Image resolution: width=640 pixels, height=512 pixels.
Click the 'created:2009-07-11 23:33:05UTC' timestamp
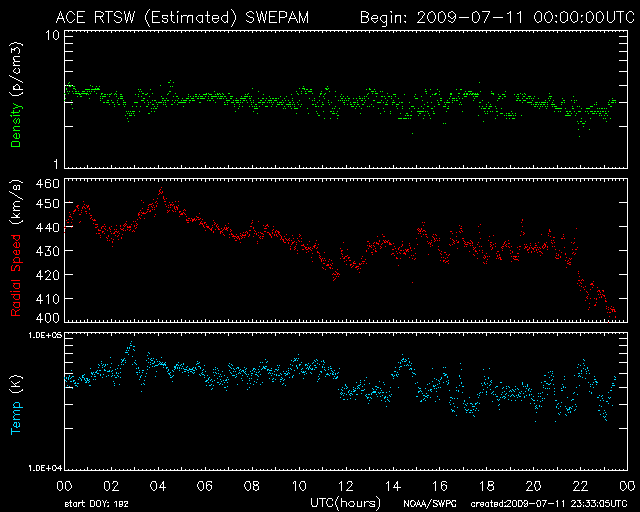point(549,504)
